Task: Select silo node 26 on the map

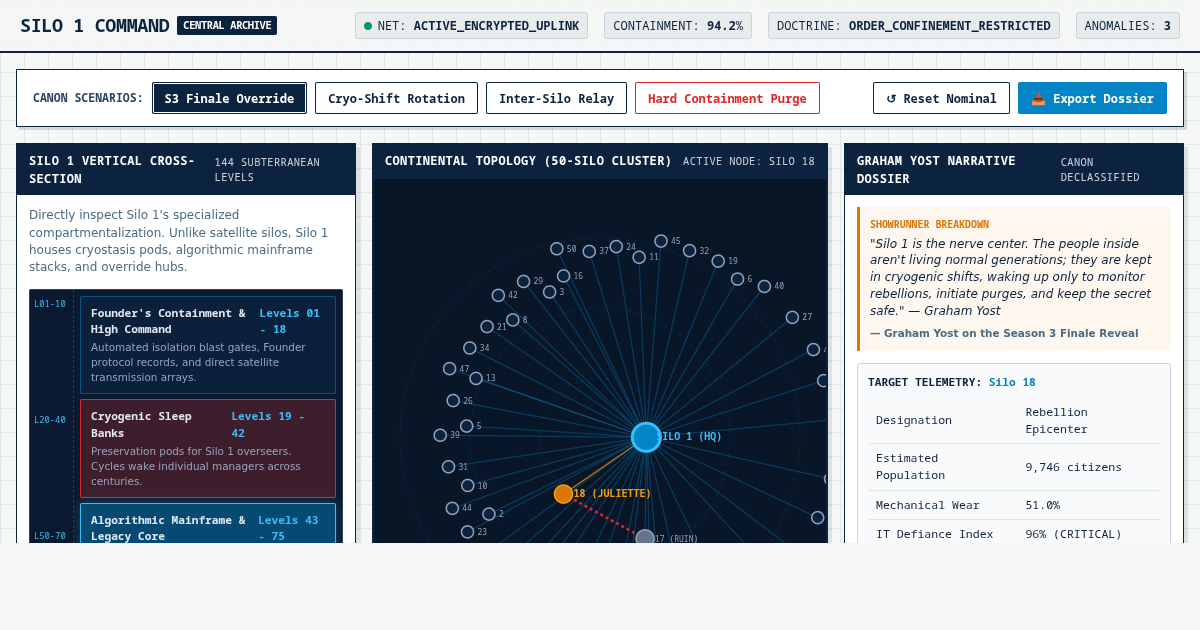Action: (453, 401)
